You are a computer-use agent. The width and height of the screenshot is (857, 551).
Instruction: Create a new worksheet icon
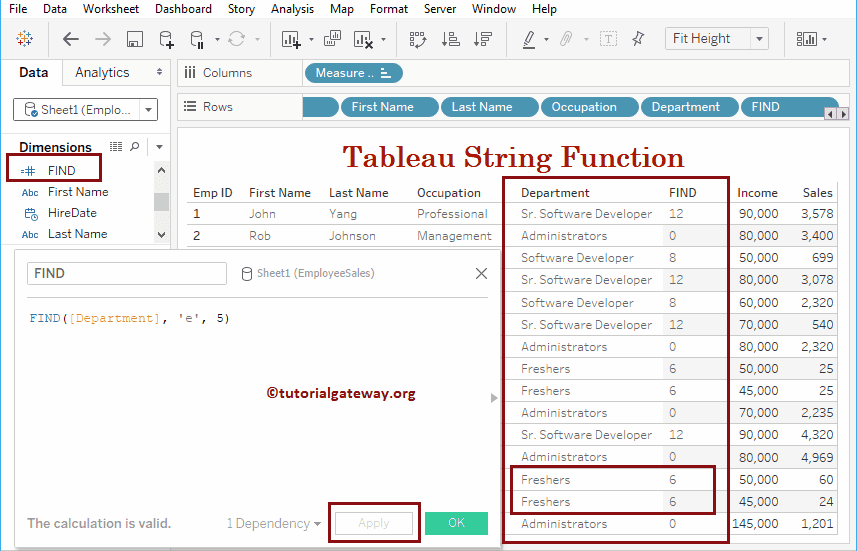click(291, 39)
